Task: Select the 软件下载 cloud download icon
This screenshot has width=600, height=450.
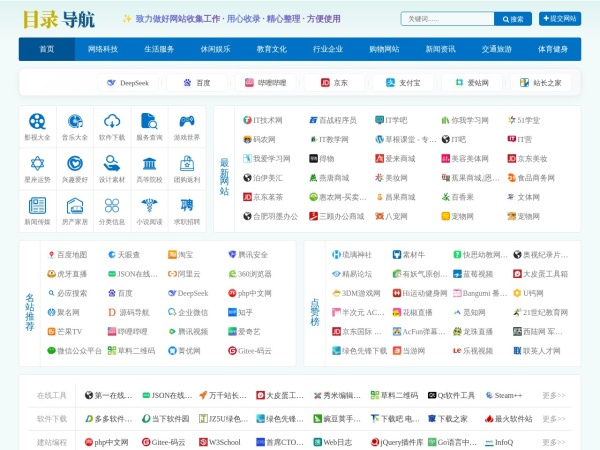Action: (112, 121)
